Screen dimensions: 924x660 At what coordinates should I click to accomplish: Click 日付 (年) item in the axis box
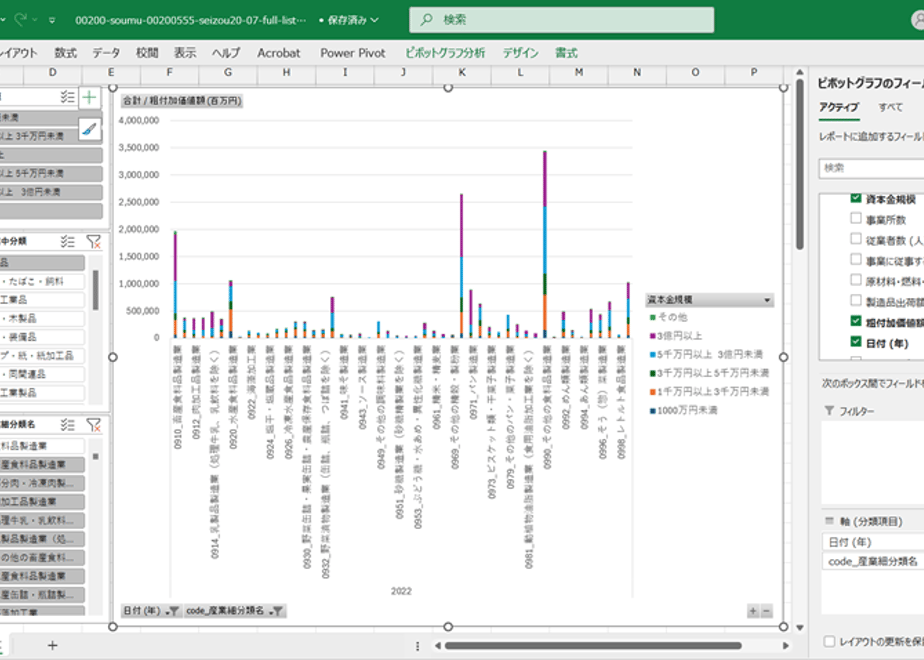tap(873, 542)
